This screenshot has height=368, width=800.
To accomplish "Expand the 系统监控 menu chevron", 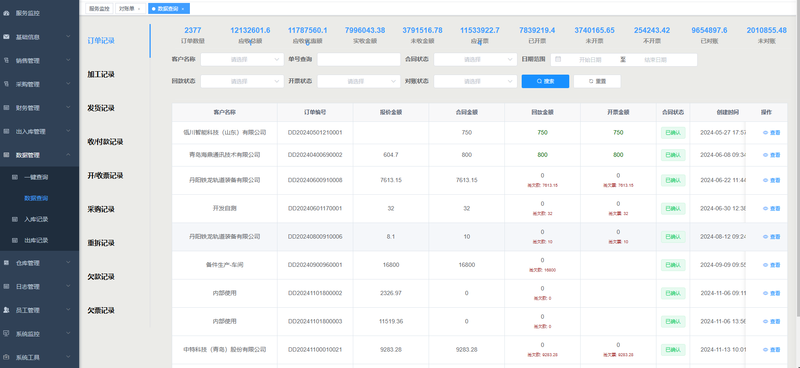I will click(x=69, y=334).
